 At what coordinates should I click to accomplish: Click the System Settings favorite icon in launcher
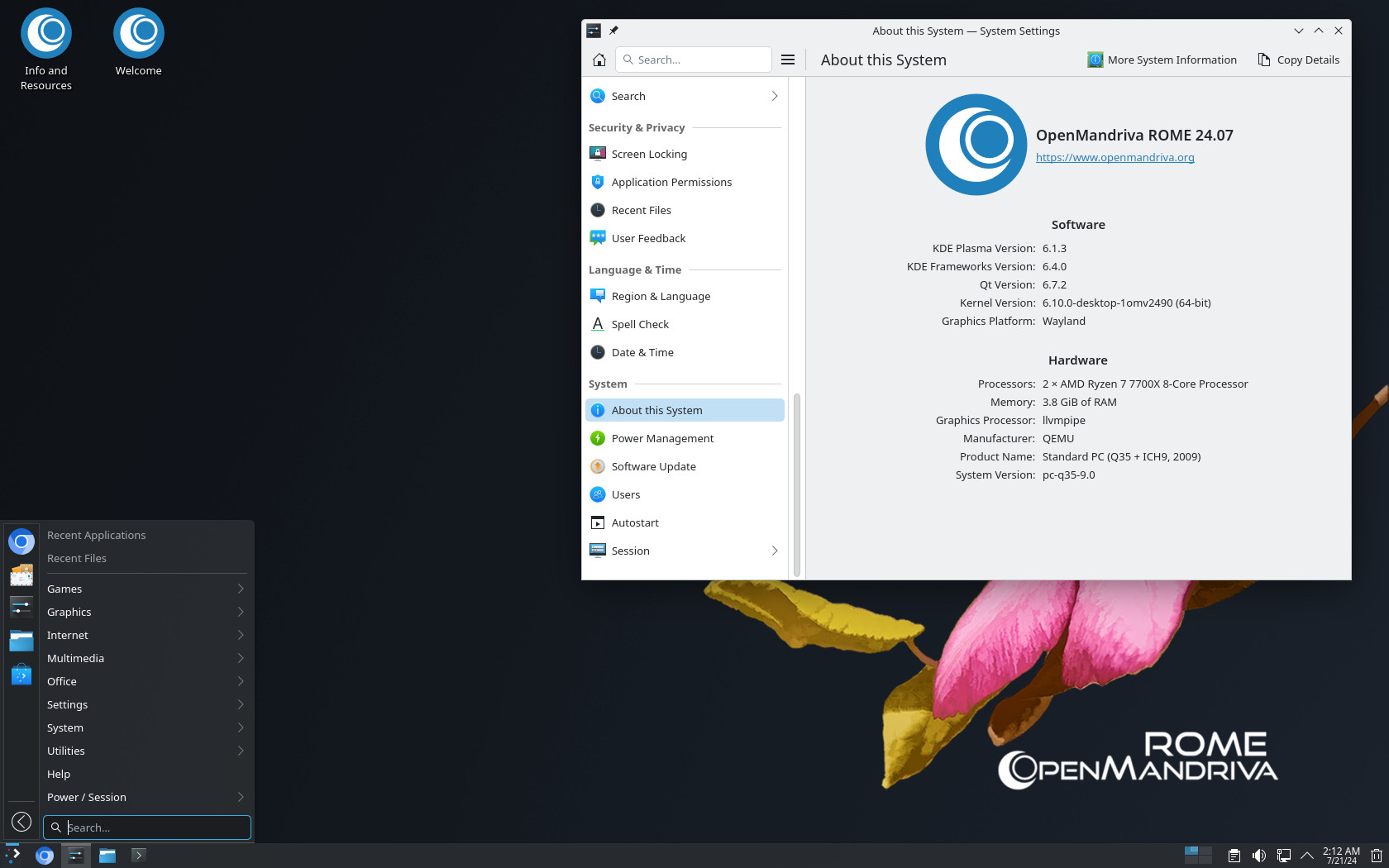pos(21,606)
